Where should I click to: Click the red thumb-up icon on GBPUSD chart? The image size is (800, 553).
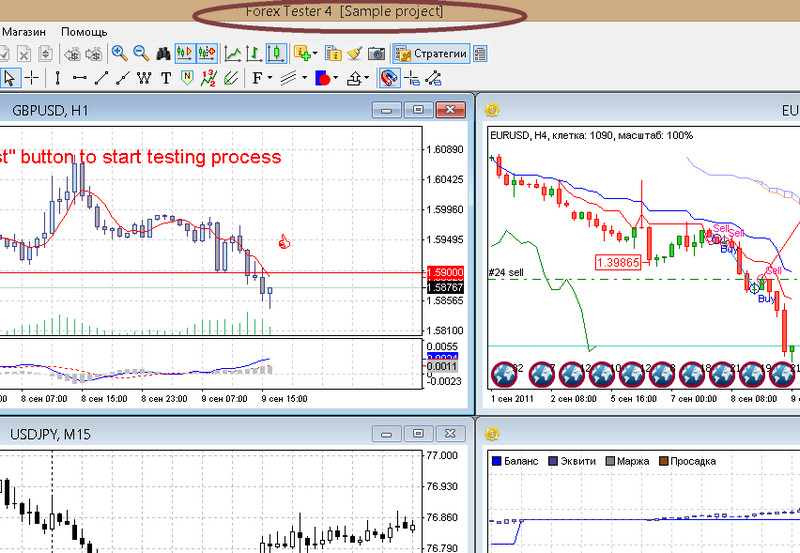(284, 242)
